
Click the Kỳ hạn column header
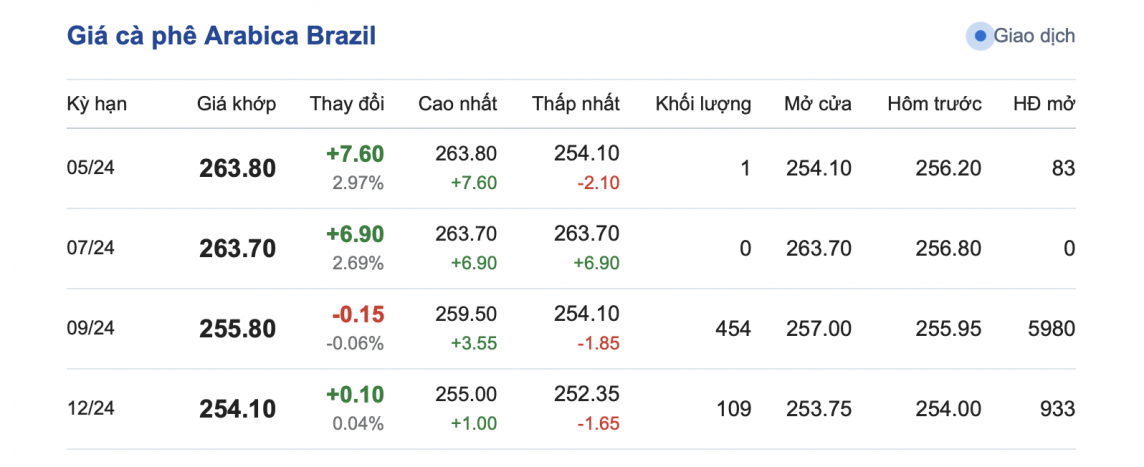coord(97,104)
